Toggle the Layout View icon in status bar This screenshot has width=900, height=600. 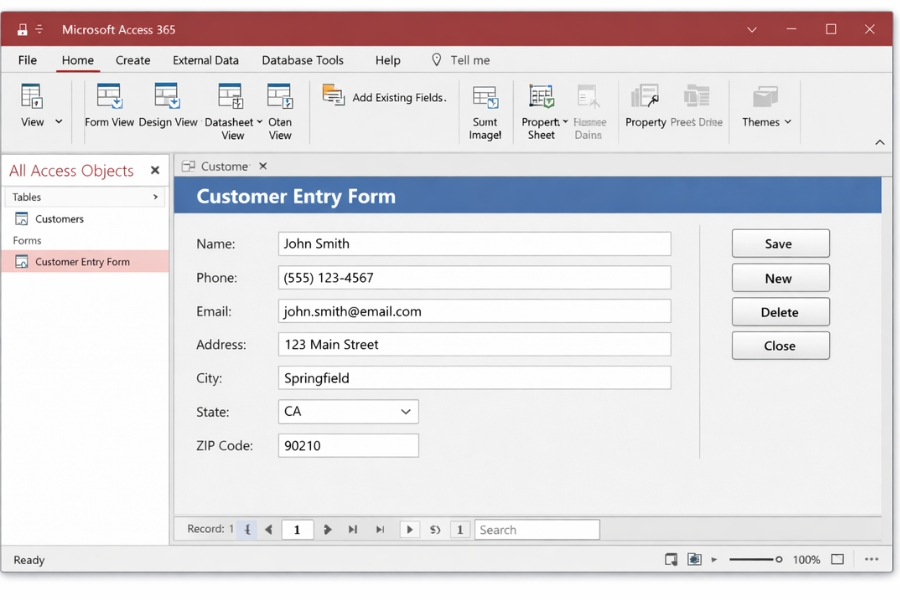click(x=693, y=560)
